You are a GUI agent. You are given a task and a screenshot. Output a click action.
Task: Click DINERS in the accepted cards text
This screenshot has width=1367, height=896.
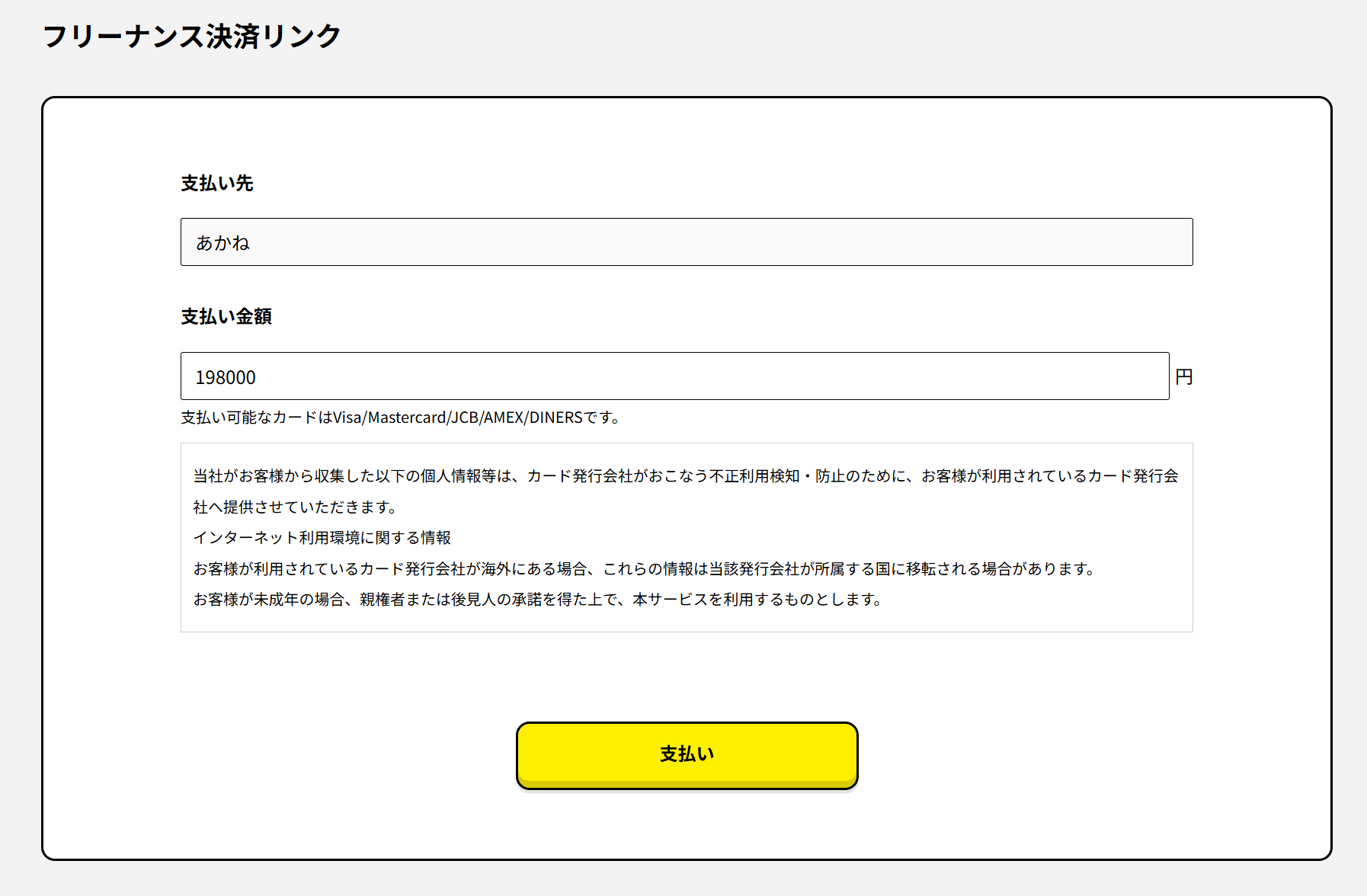point(555,418)
